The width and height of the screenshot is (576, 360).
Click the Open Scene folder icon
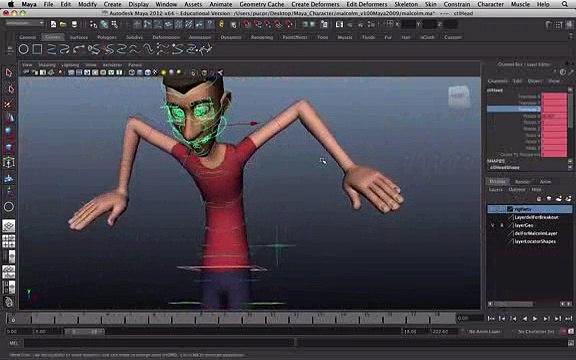pos(63,24)
